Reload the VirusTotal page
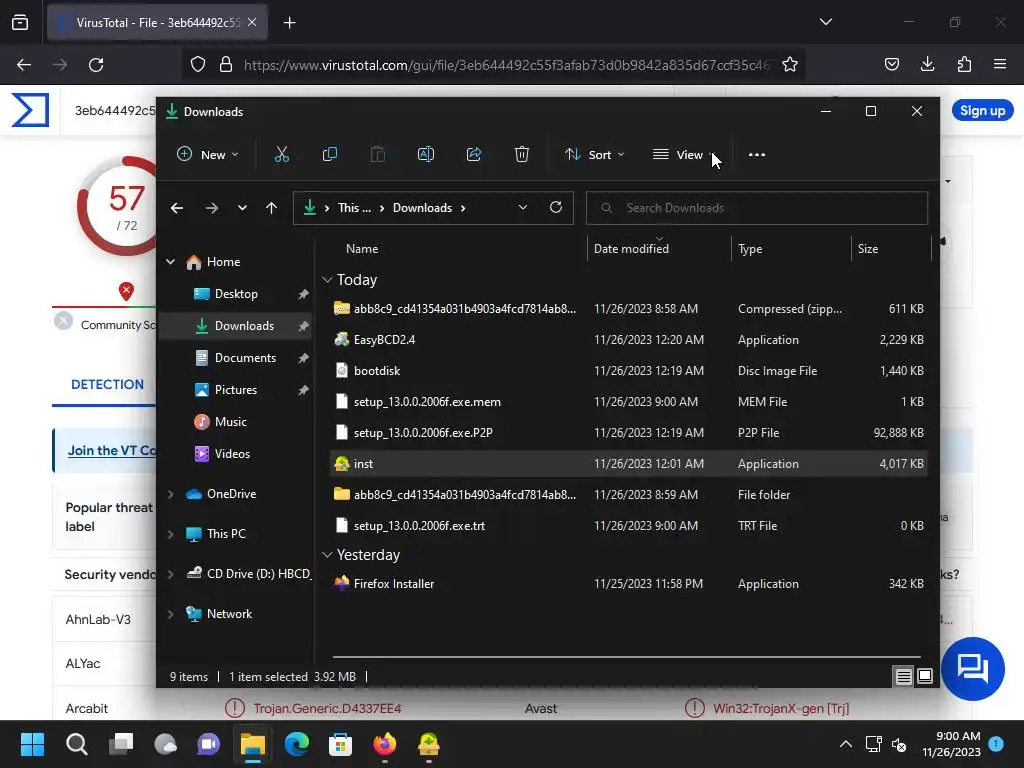This screenshot has width=1024, height=768. (96, 65)
